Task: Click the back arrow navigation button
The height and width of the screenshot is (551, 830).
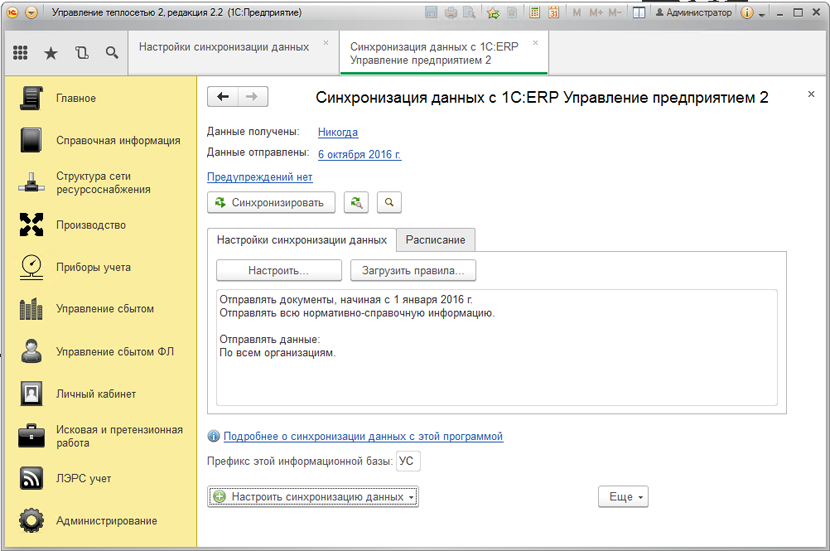Action: tap(223, 97)
